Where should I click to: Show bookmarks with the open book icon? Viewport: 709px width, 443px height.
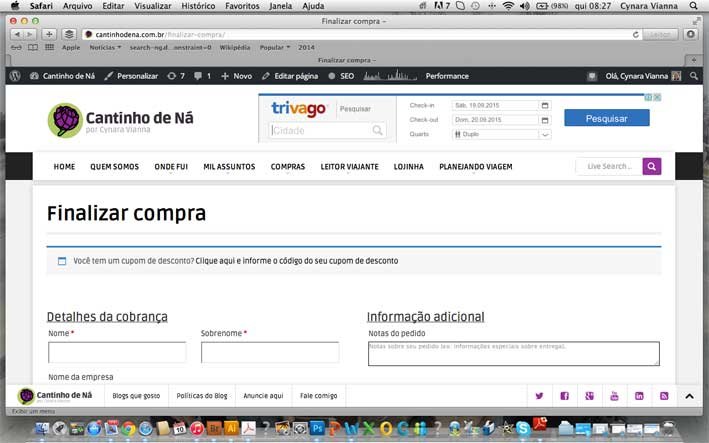click(33, 47)
